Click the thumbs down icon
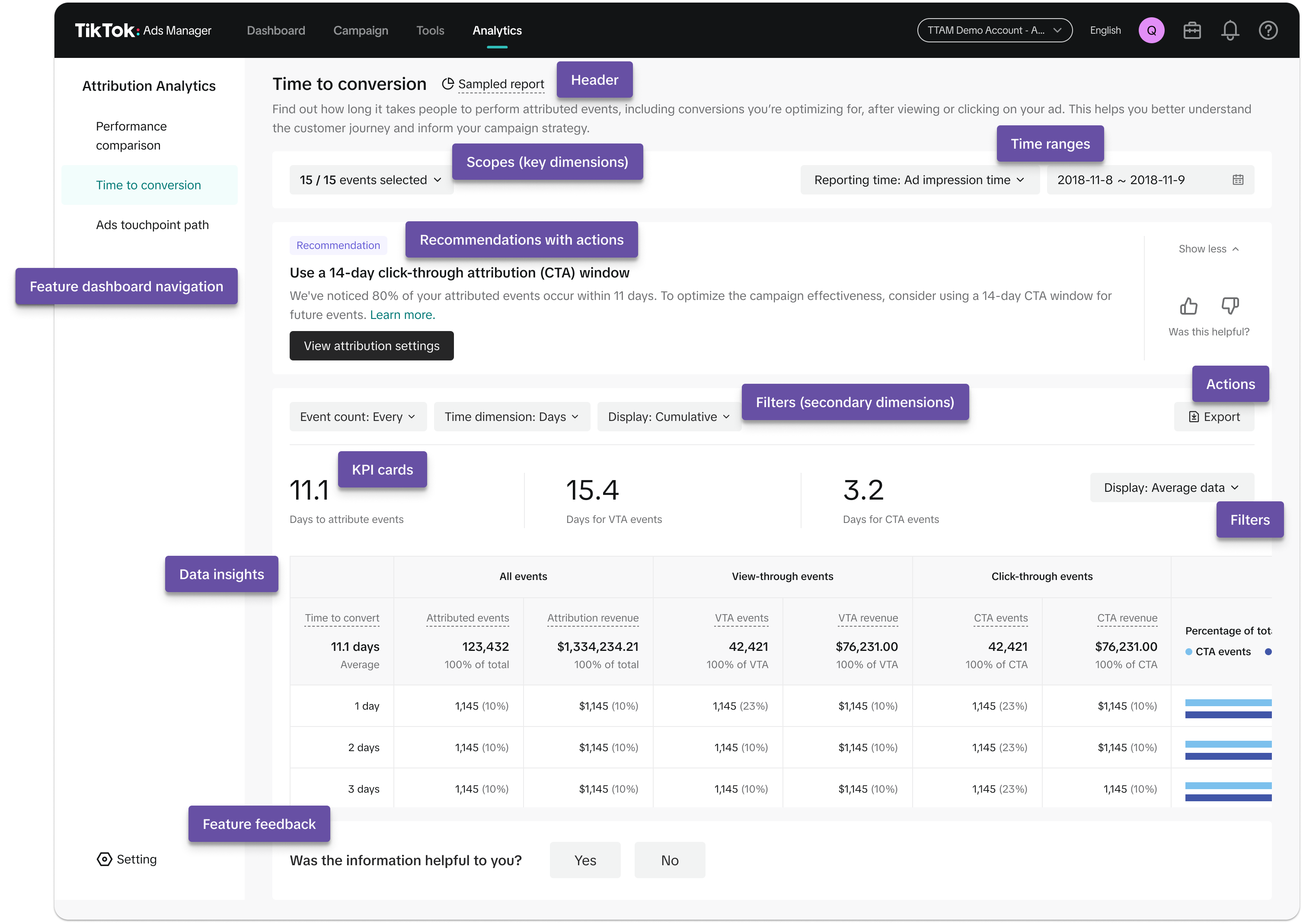The height and width of the screenshot is (924, 1303). point(1230,306)
